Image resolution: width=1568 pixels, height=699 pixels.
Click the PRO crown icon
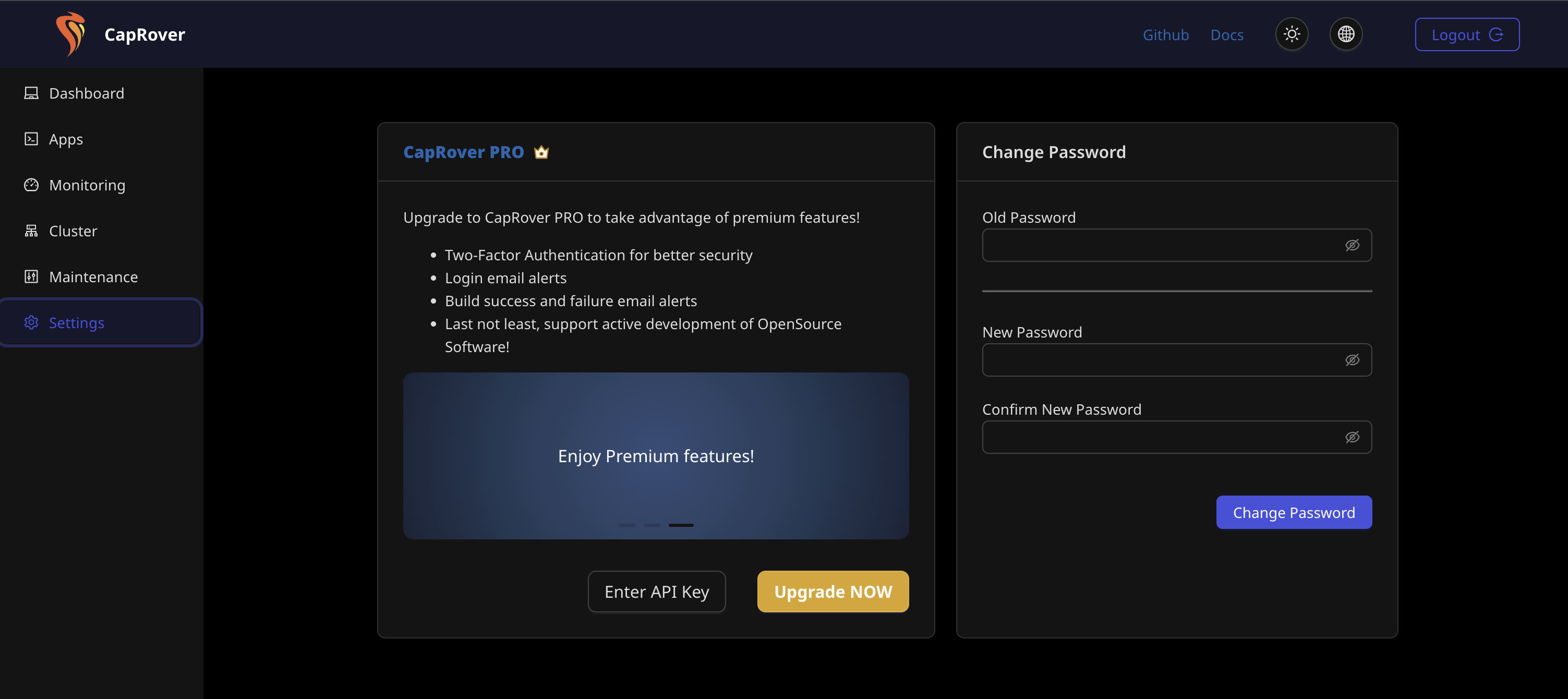[x=541, y=152]
